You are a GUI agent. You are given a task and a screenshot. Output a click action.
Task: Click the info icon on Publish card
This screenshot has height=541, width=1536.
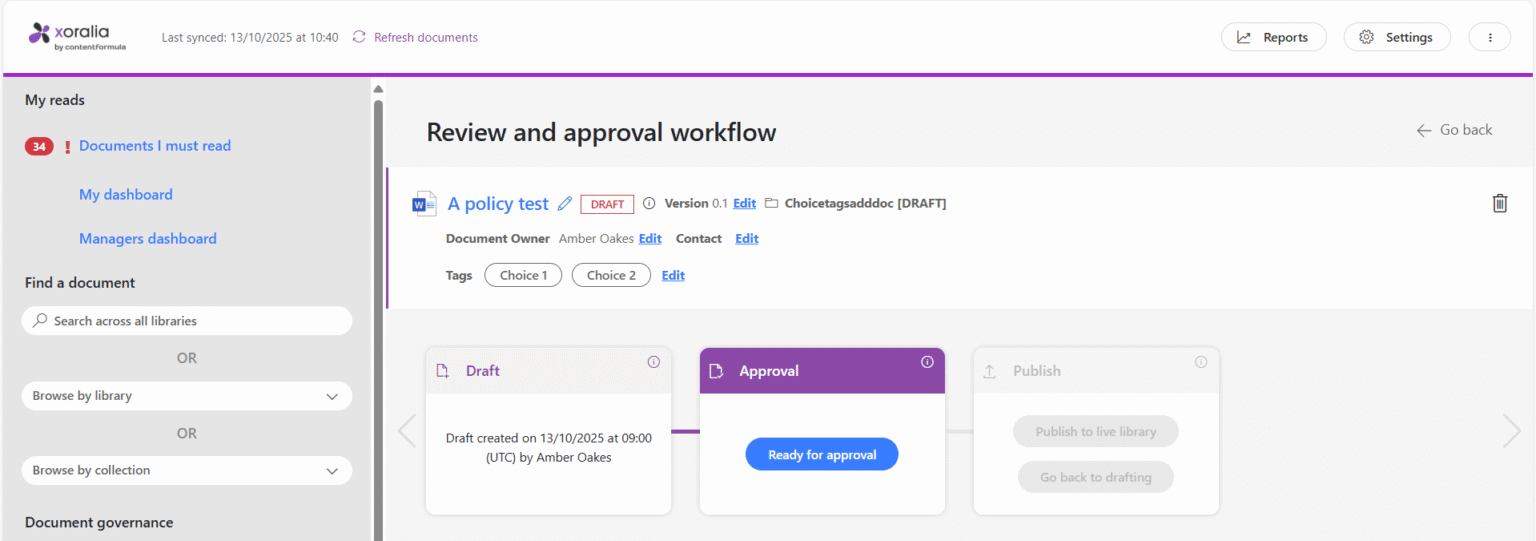point(1201,362)
